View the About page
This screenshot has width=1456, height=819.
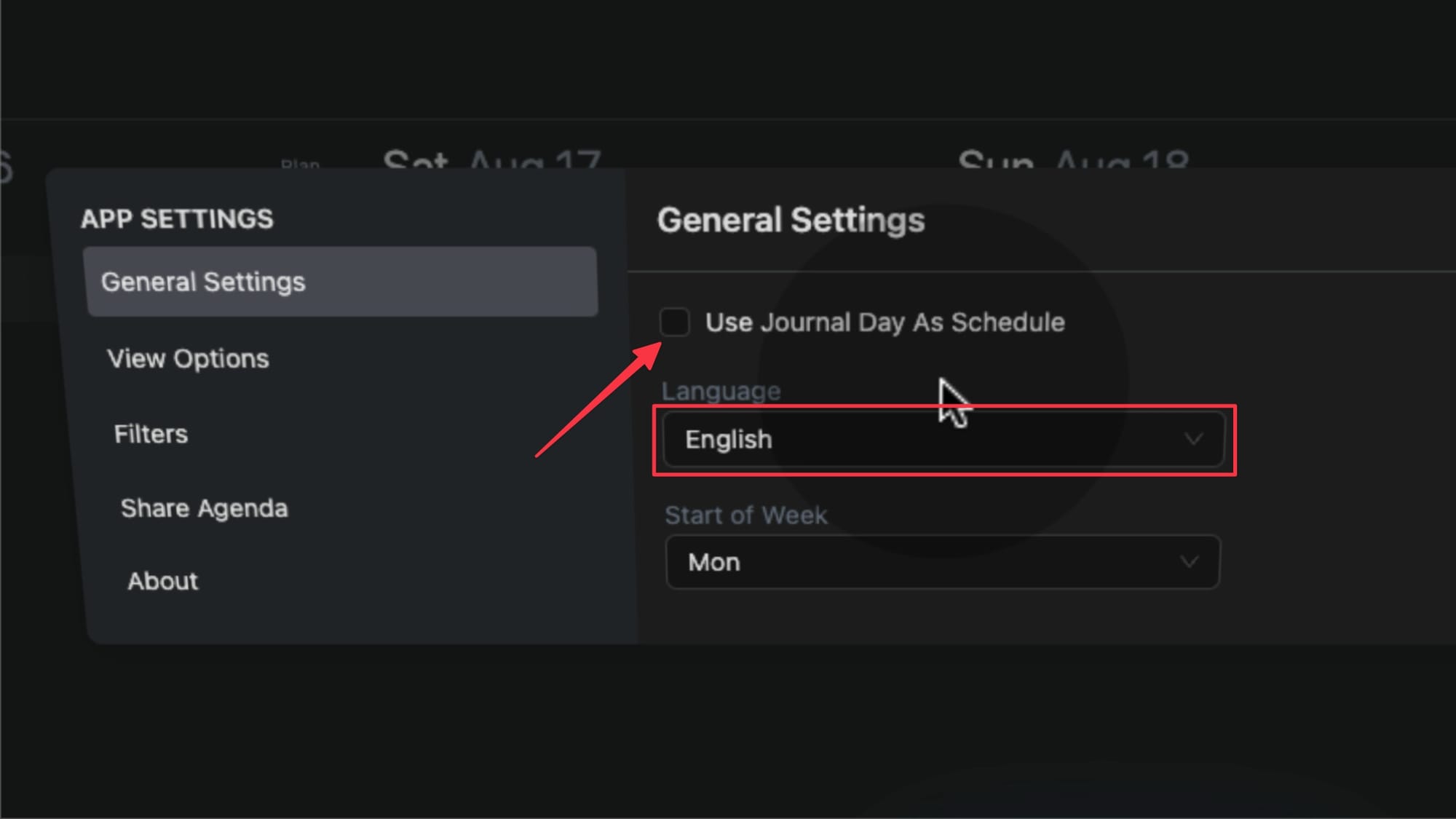162,581
